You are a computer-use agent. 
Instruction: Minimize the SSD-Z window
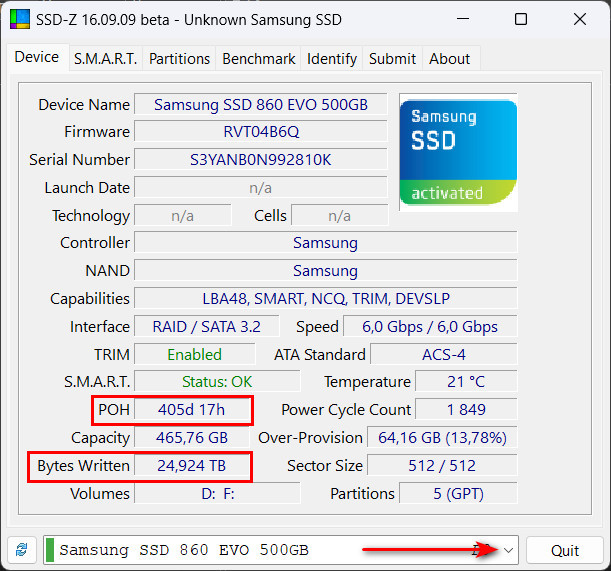(463, 19)
